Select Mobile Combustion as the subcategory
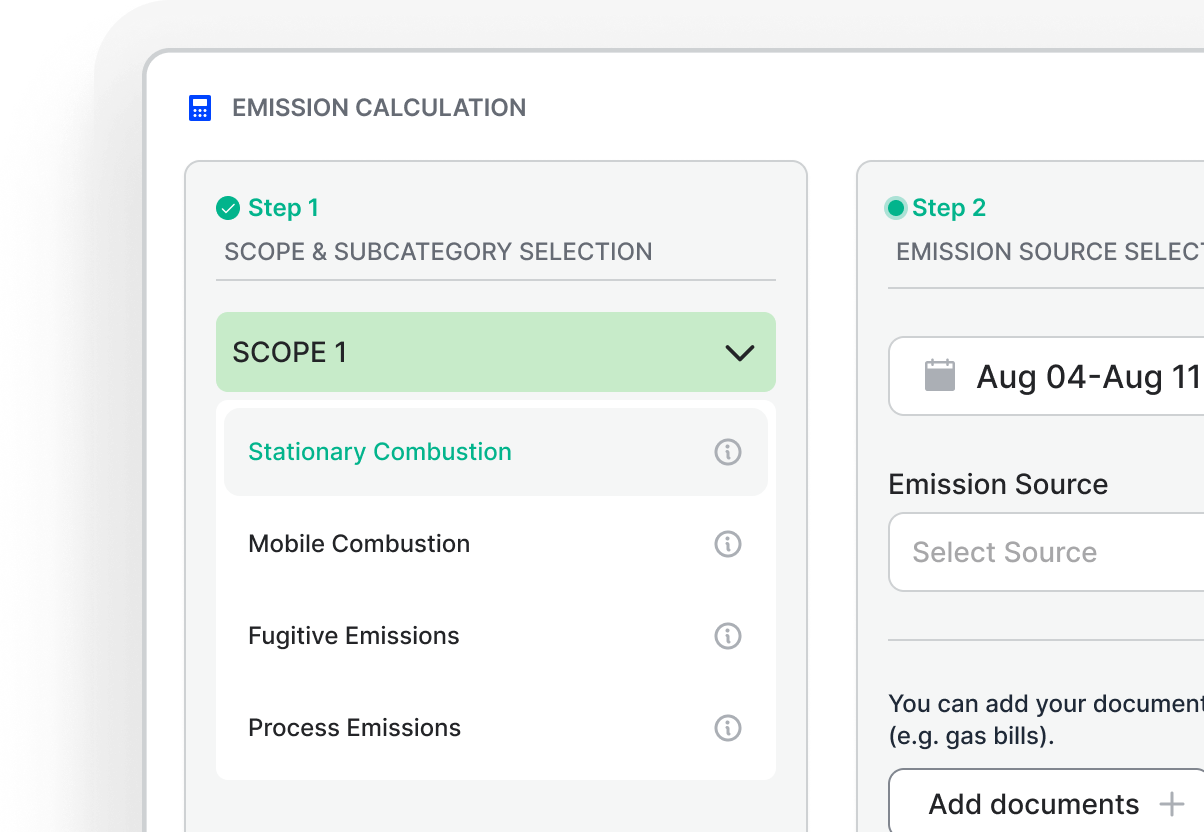The width and height of the screenshot is (1204, 832). (358, 544)
